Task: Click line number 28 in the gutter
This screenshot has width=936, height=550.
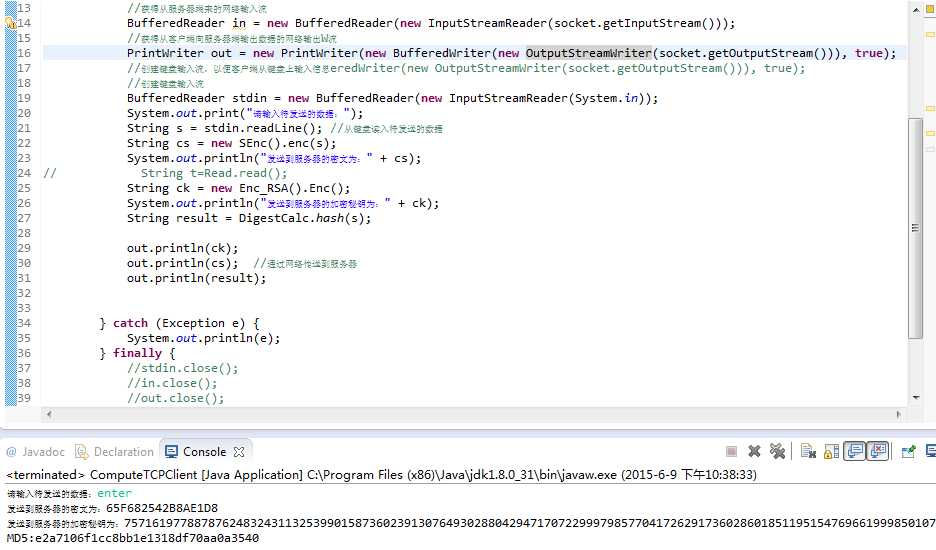Action: point(24,233)
